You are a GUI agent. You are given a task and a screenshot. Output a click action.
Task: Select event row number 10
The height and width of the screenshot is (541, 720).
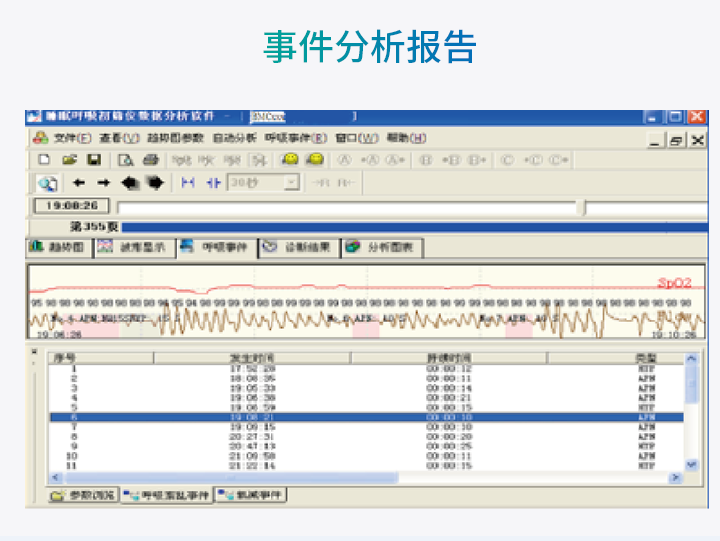(x=366, y=456)
